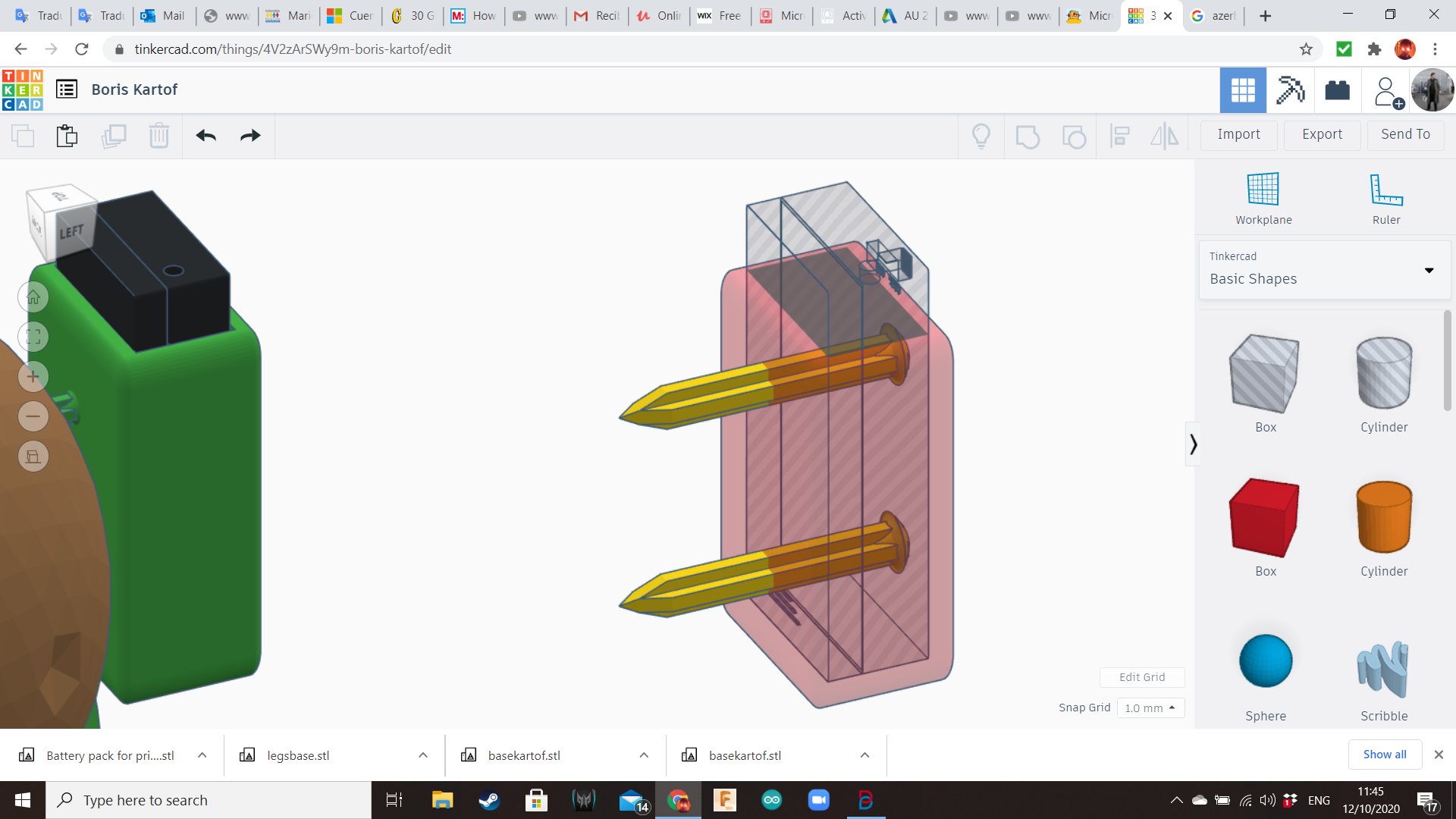Click the Export button

[1322, 134]
